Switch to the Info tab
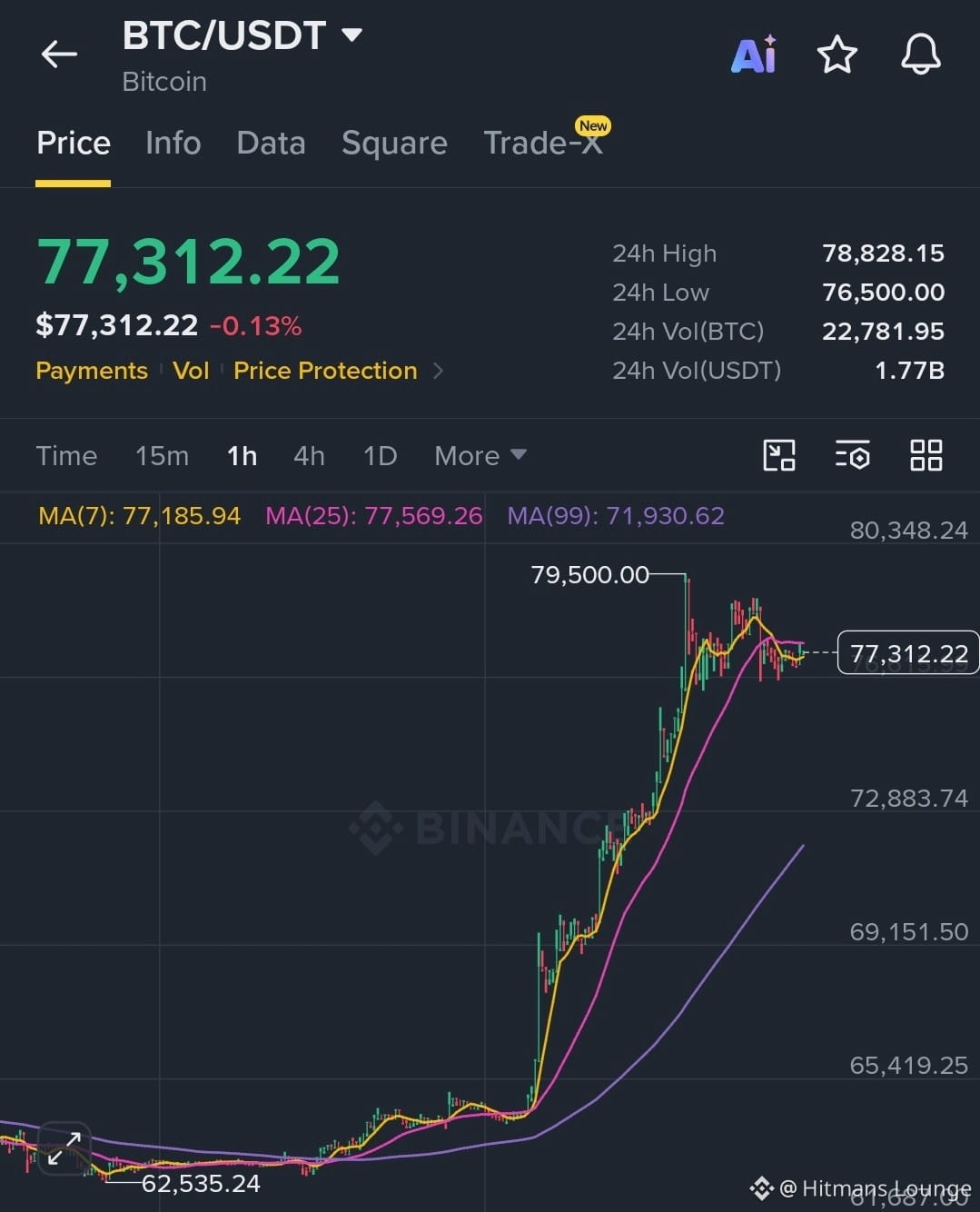Image resolution: width=980 pixels, height=1212 pixels. (x=173, y=143)
